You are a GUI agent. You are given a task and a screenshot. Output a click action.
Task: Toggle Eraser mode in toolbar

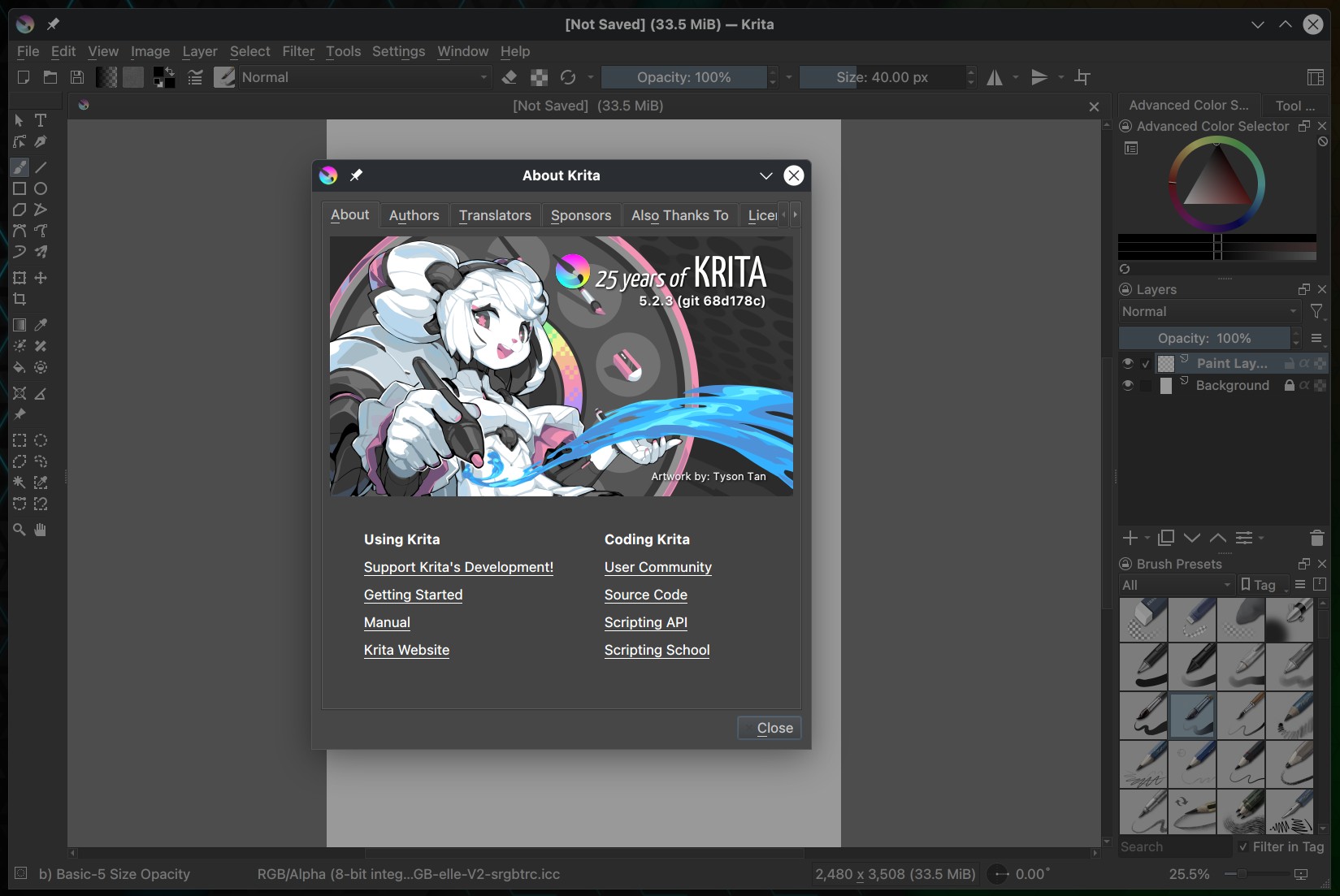(x=510, y=77)
